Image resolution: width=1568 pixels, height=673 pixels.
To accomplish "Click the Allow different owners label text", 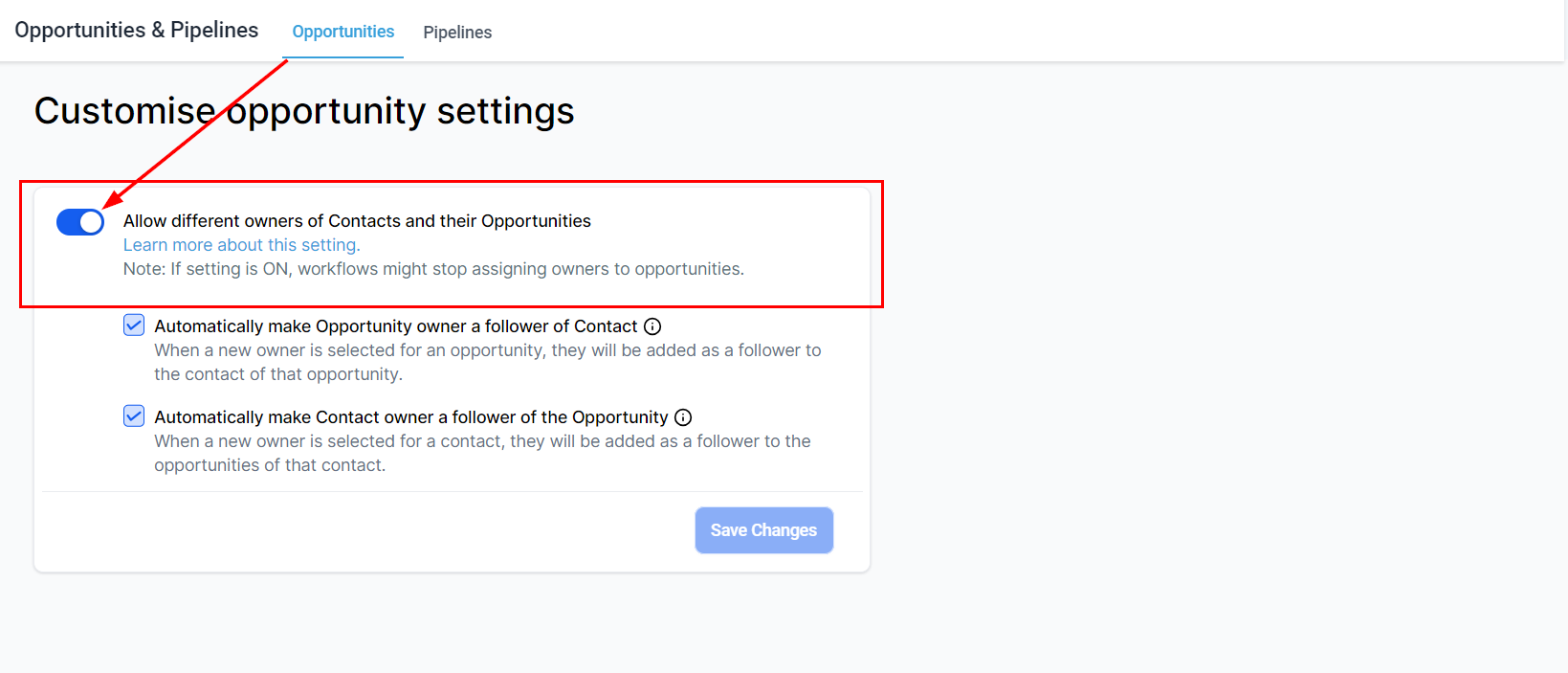I will tap(357, 221).
